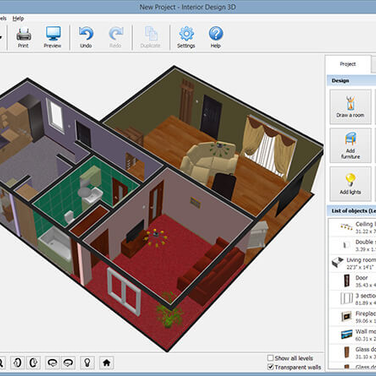The width and height of the screenshot is (376, 376).
Task: Enable the Show all levels checkbox
Action: pyautogui.click(x=270, y=358)
